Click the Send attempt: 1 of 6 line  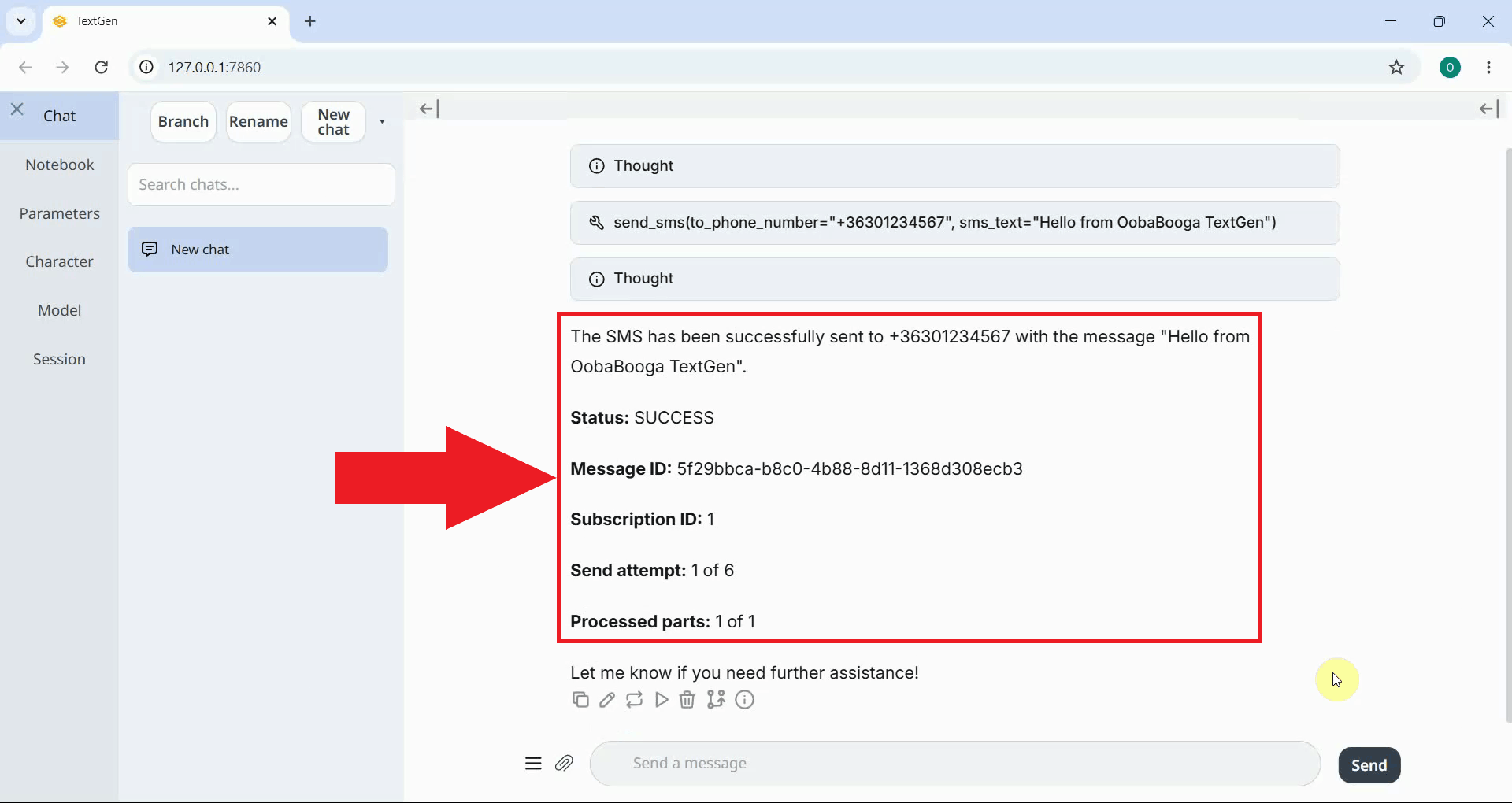pos(652,571)
